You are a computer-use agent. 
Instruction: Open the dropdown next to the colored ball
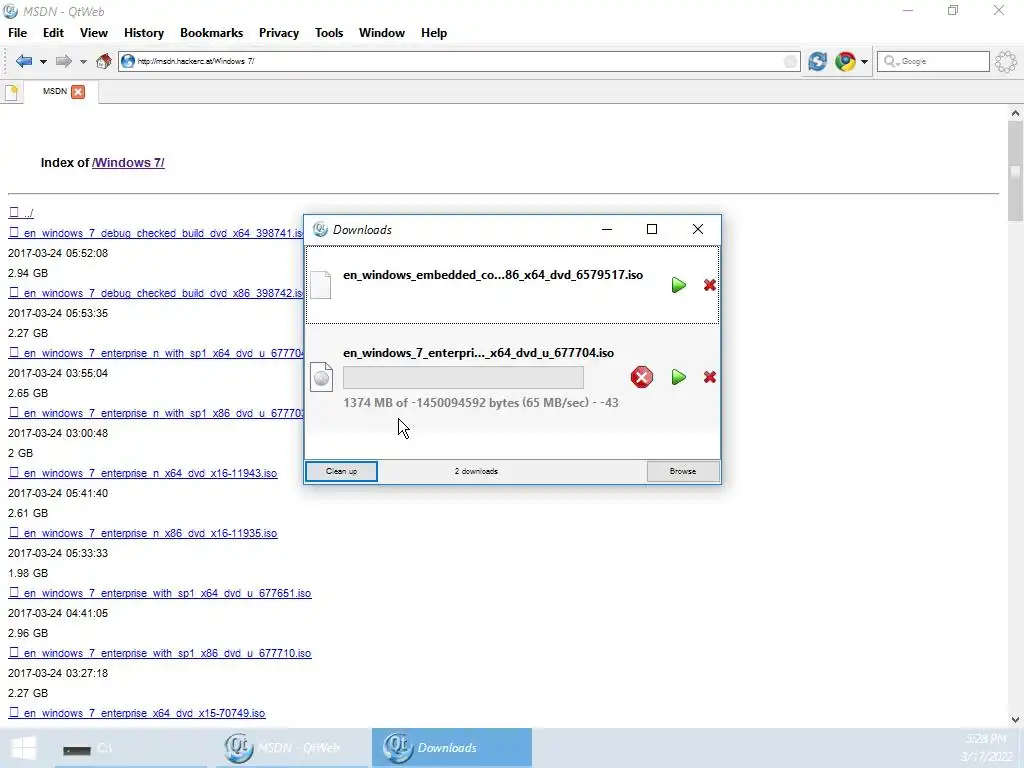[x=864, y=62]
